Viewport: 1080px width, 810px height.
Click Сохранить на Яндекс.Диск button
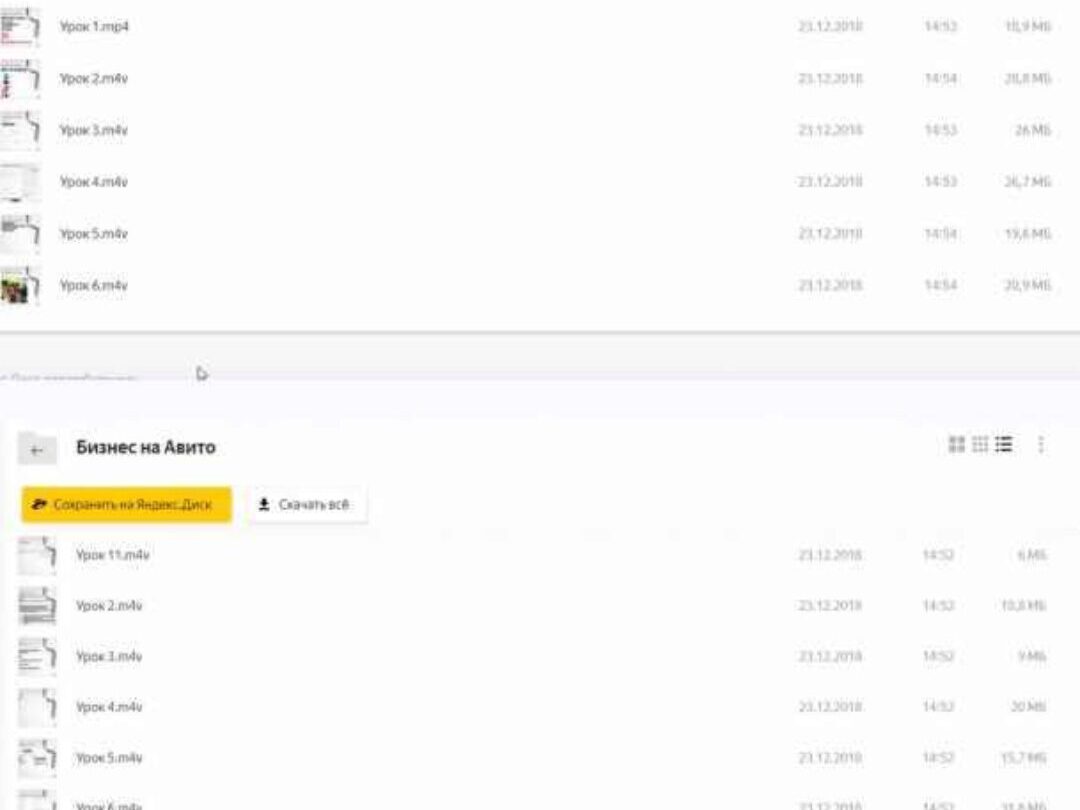[126, 505]
